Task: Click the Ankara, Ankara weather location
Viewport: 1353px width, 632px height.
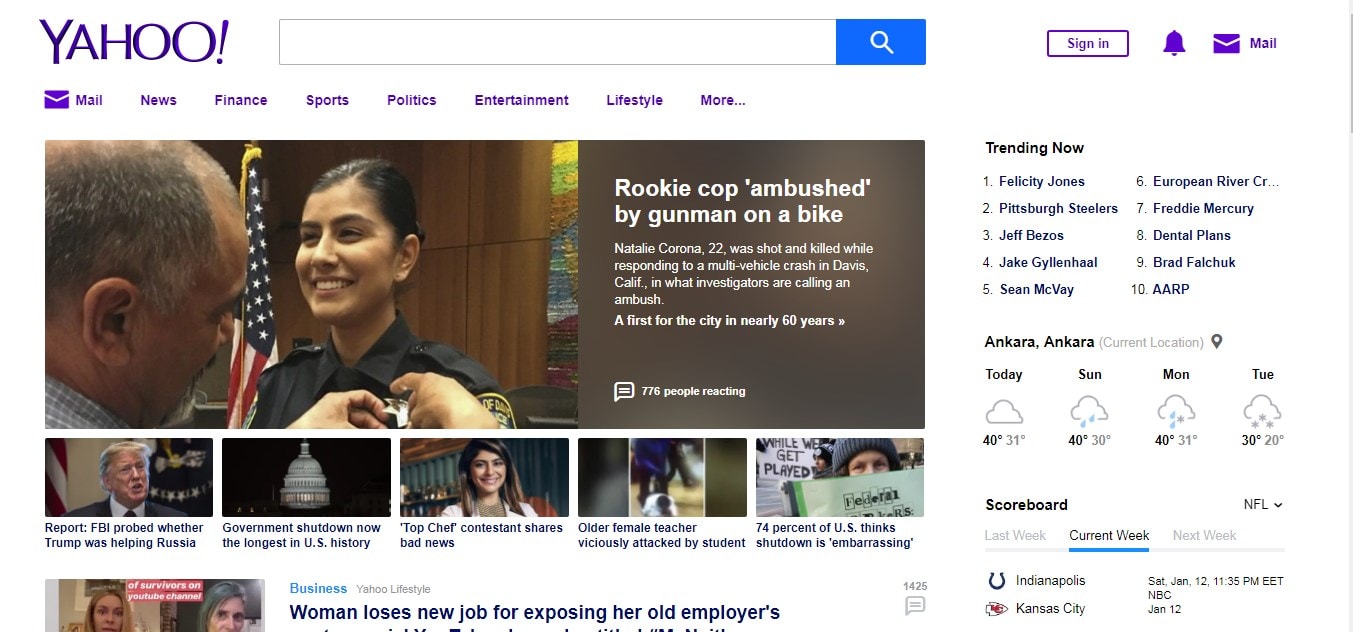Action: coord(1039,342)
